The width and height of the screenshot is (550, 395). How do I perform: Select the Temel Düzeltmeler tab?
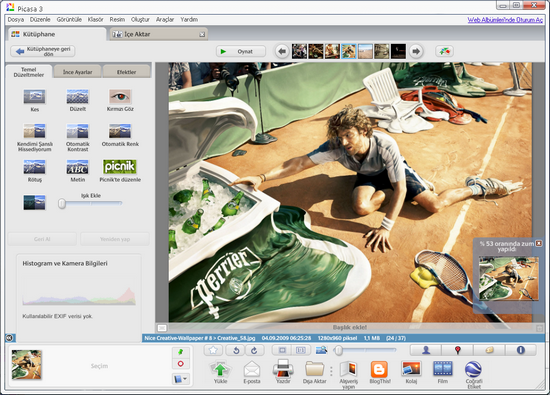(29, 72)
